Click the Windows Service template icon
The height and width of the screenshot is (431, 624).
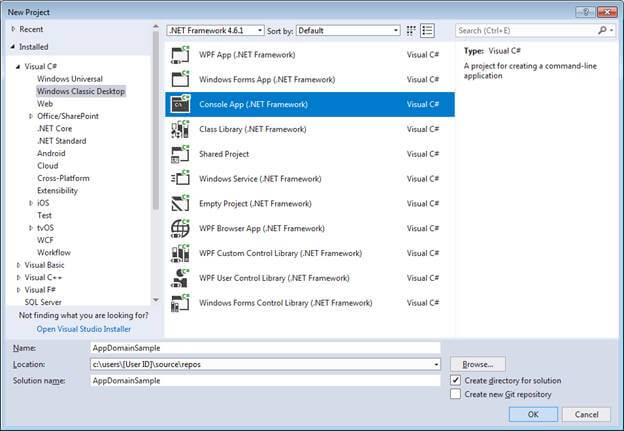coord(180,179)
